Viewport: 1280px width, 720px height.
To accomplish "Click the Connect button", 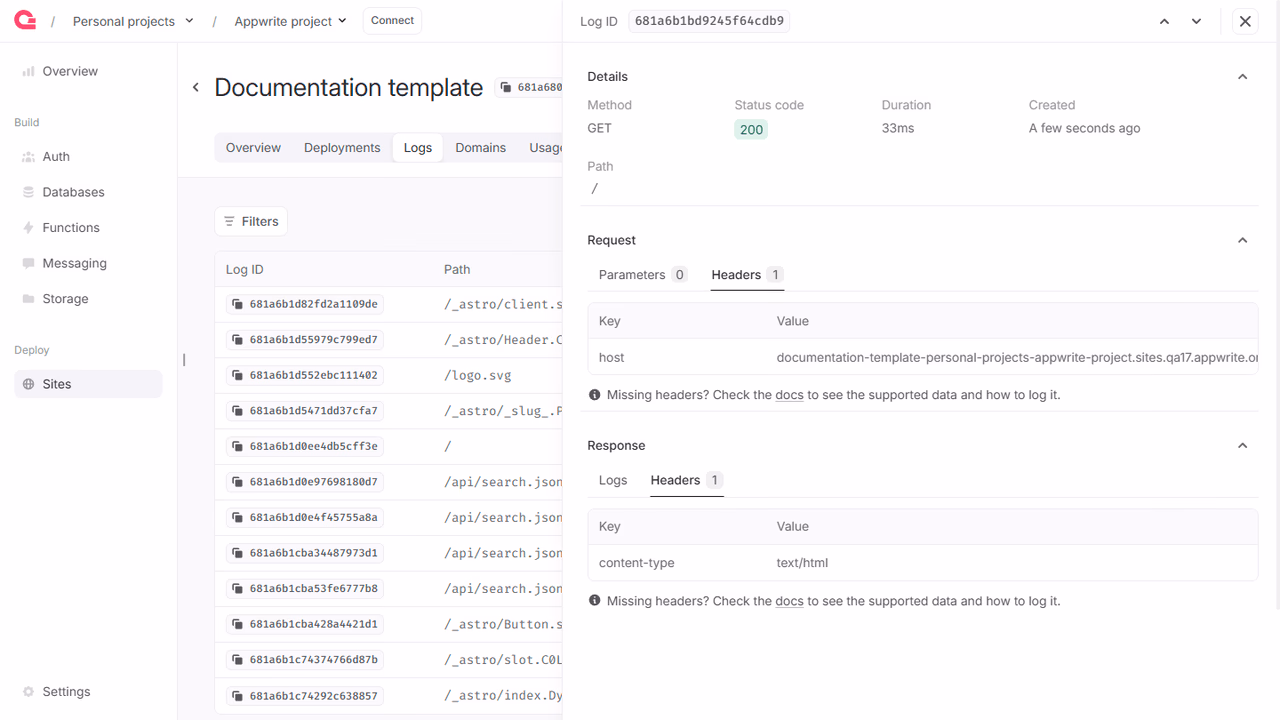I will coord(392,21).
